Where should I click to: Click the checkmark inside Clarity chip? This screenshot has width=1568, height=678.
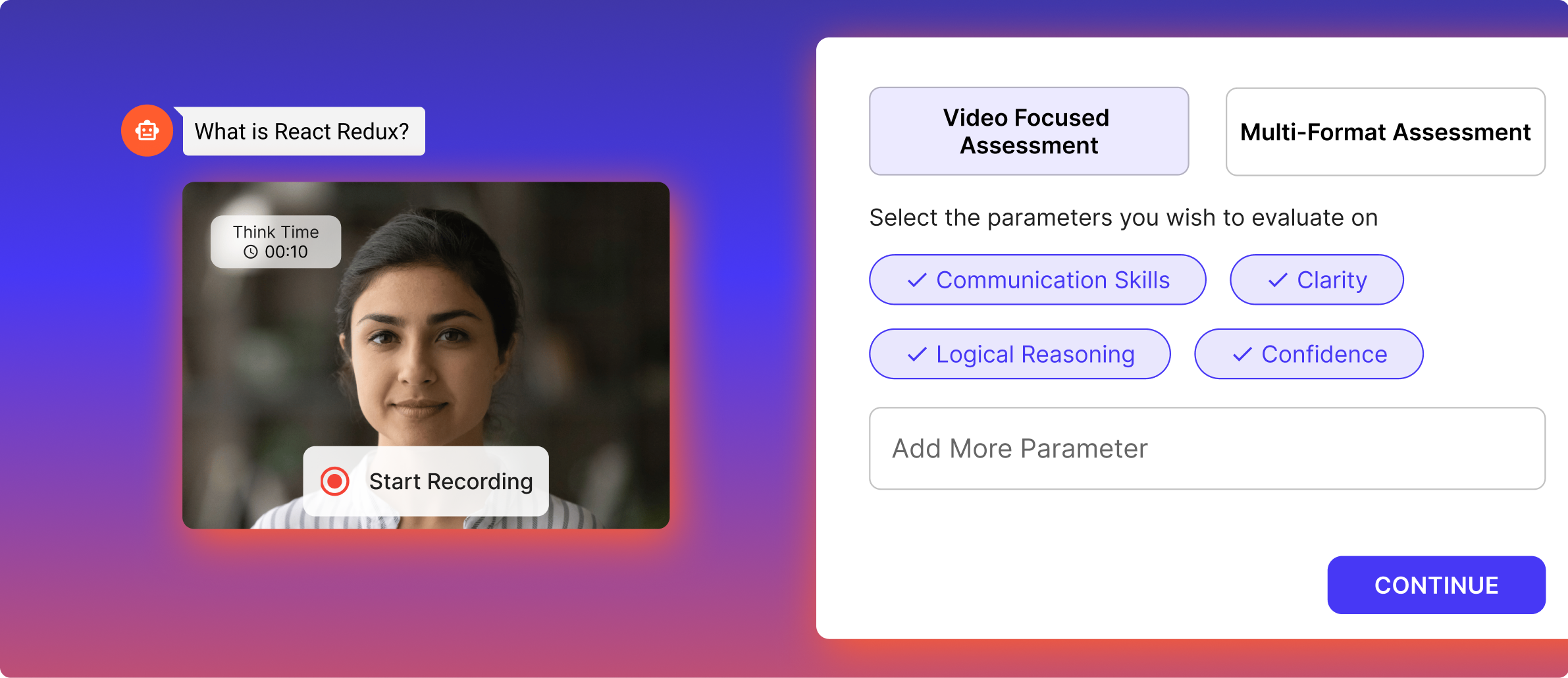[1277, 280]
